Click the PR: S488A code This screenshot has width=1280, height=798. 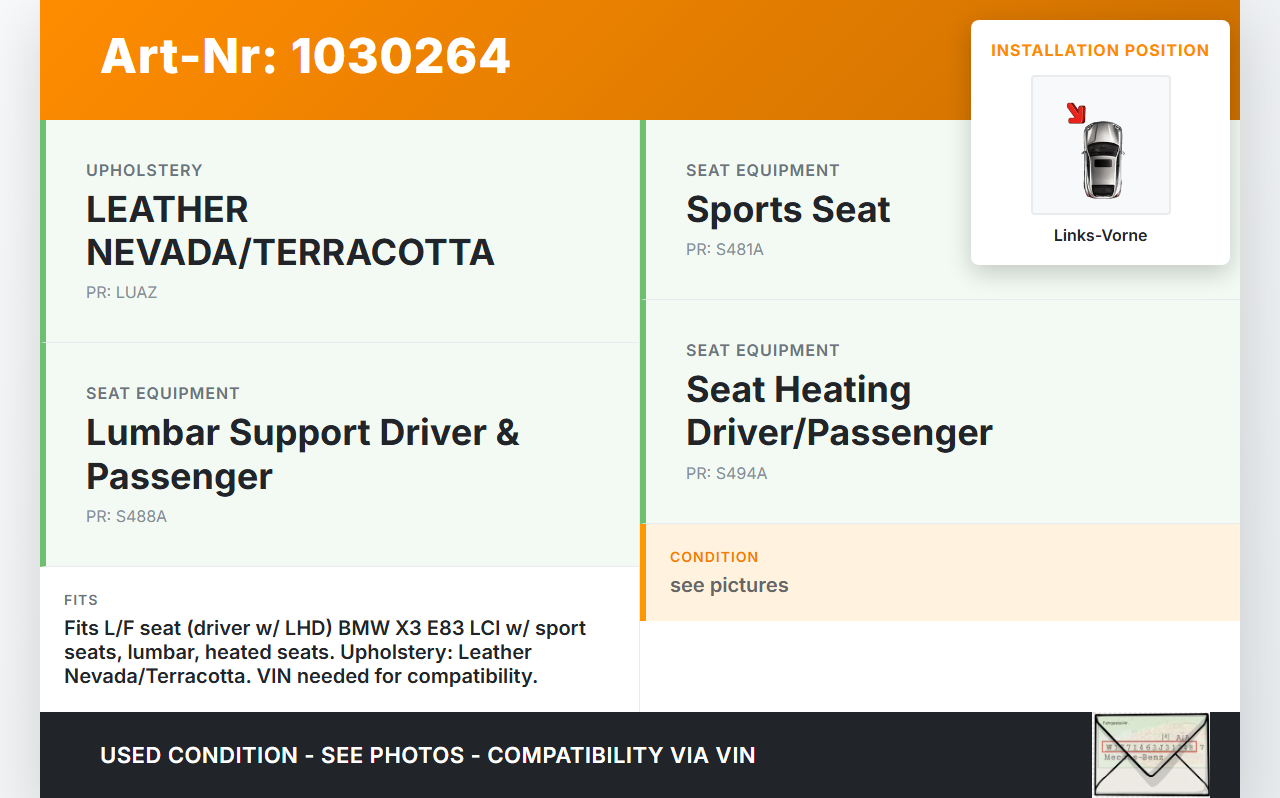point(126,517)
